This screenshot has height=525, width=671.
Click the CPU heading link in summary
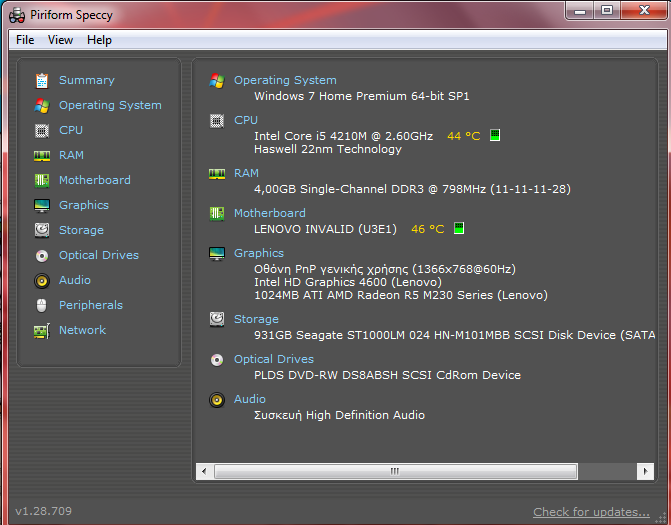click(246, 120)
